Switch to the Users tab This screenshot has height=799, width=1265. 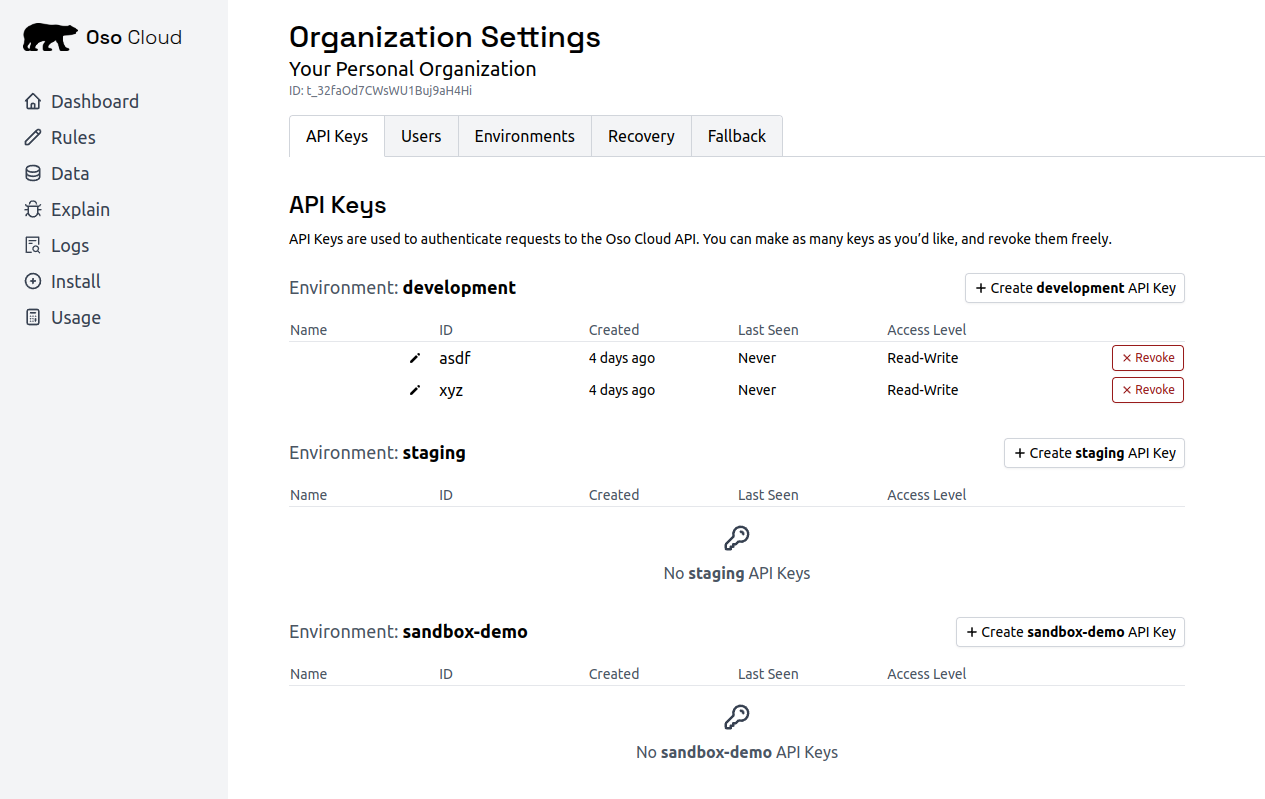[421, 136]
